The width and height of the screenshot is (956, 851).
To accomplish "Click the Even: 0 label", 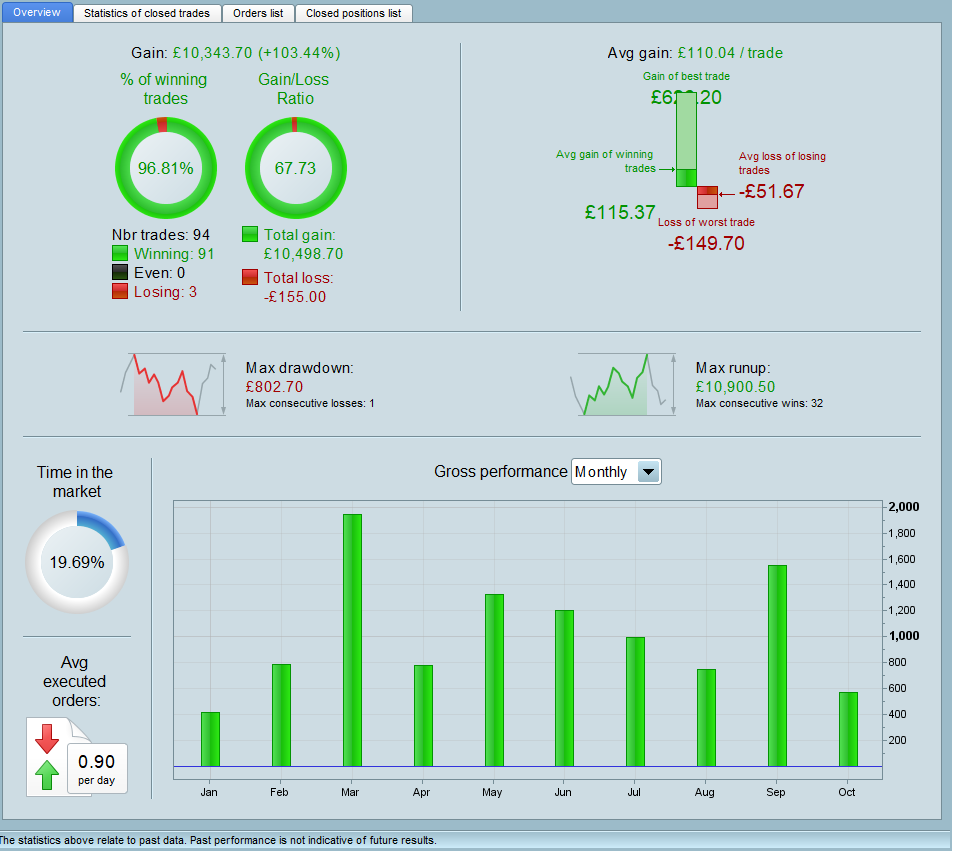I will [160, 272].
